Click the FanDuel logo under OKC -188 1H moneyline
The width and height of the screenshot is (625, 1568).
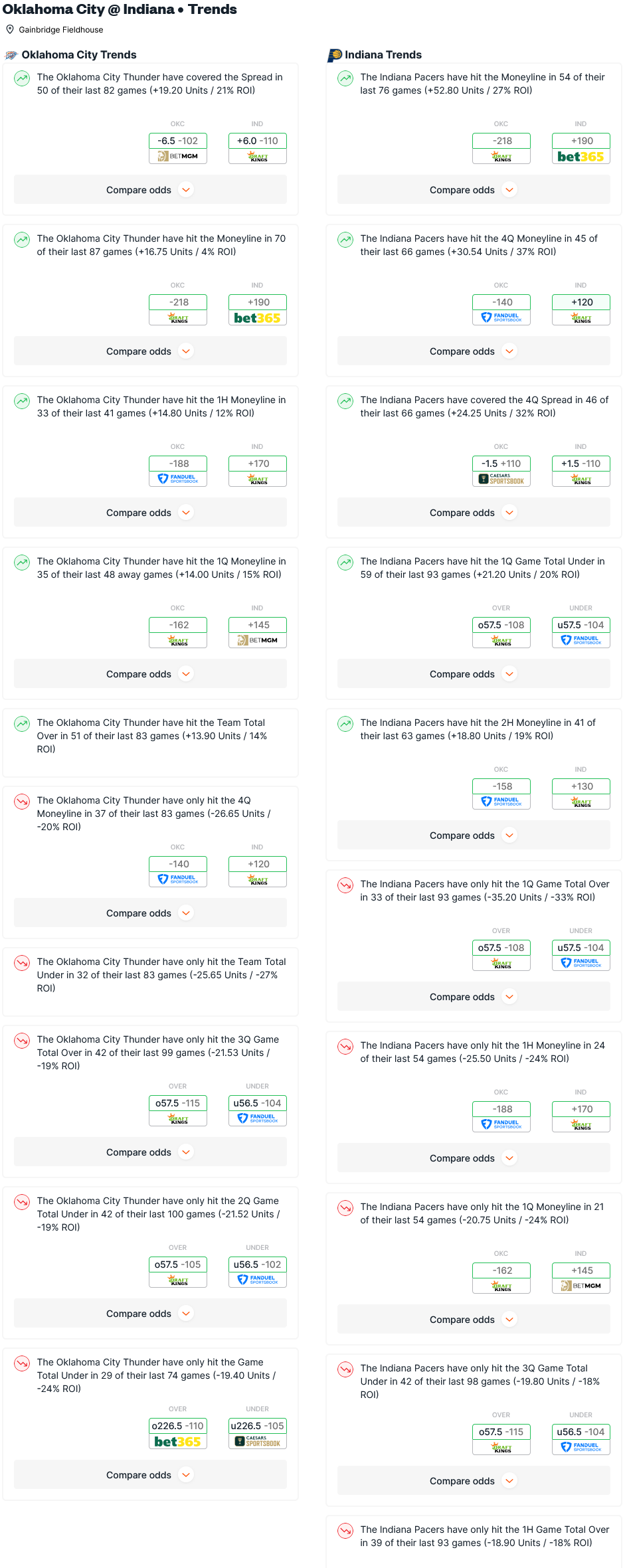coord(178,479)
